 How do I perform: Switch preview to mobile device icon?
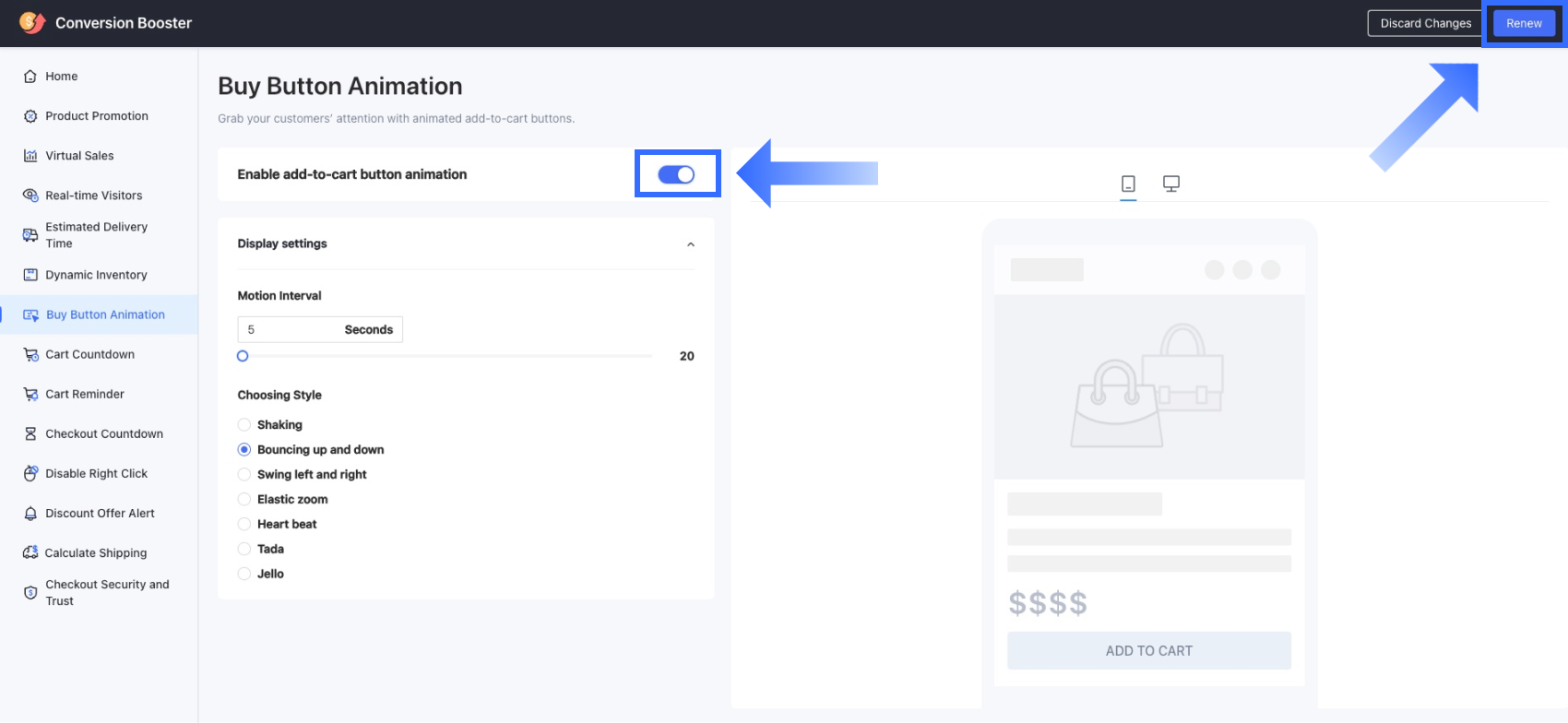[x=1128, y=184]
